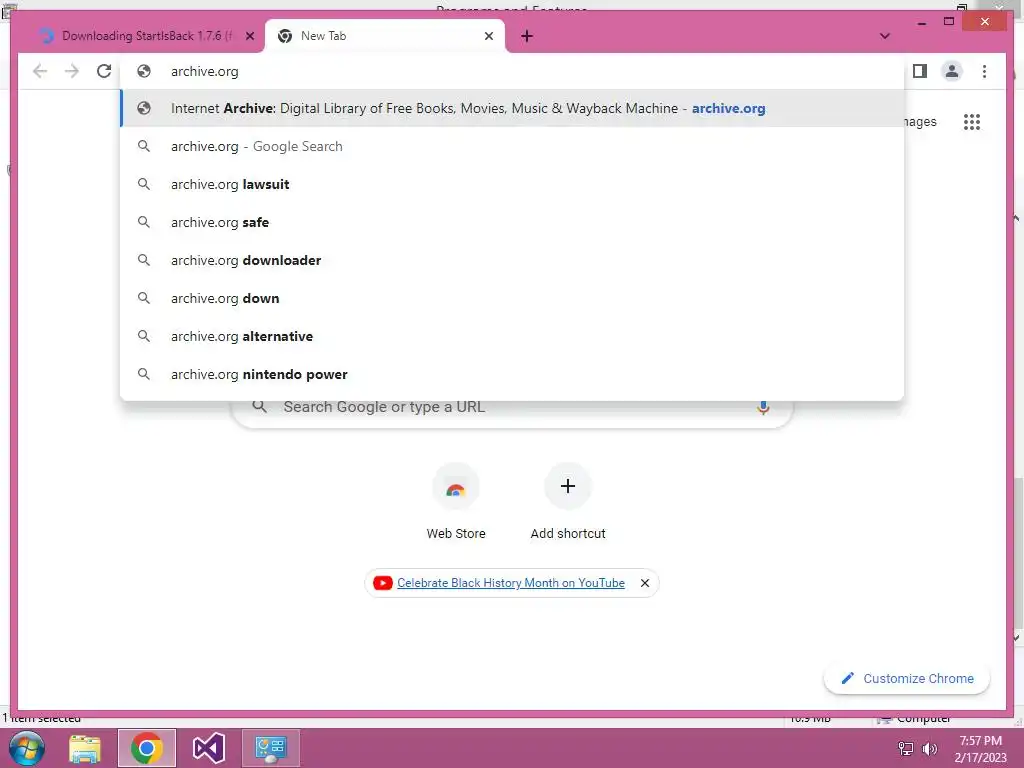The image size is (1024, 768).
Task: Choose archive.org nintendo power suggestion
Action: tap(512, 374)
